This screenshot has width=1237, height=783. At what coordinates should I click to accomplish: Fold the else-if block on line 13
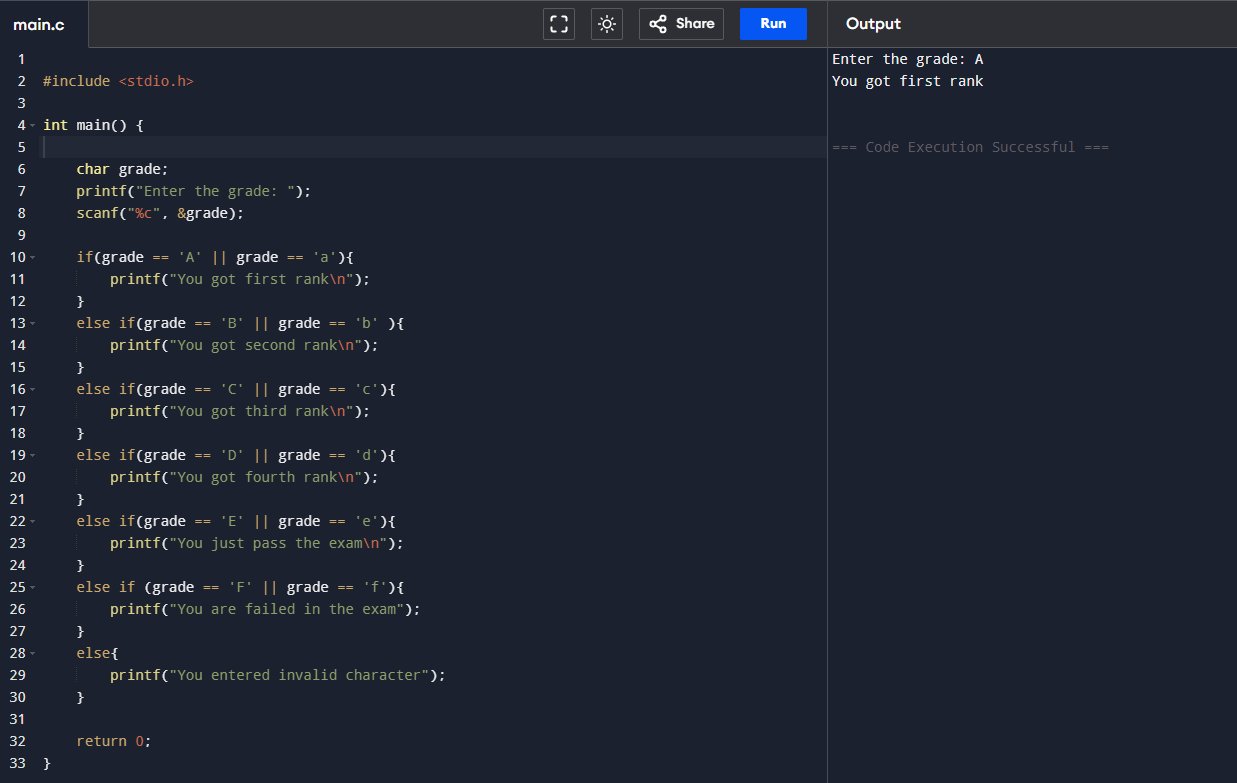[x=33, y=324]
